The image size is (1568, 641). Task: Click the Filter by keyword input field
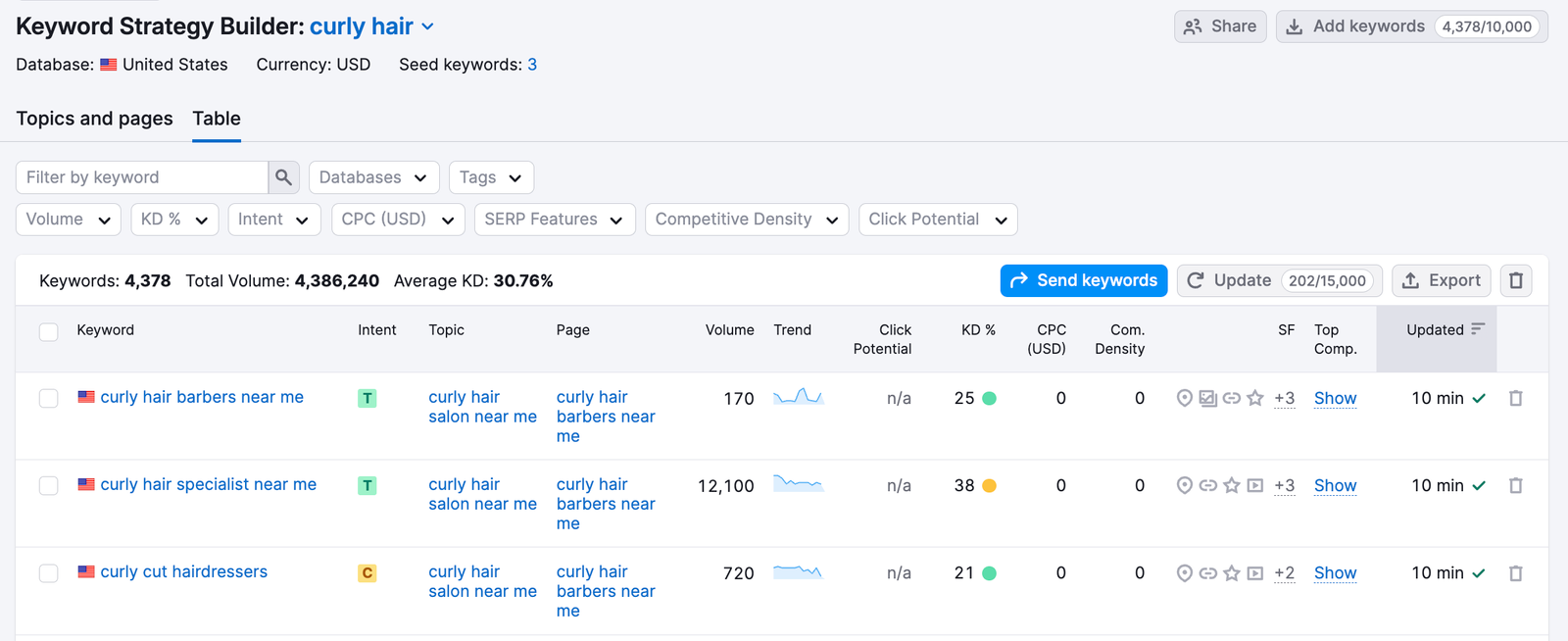coord(142,177)
